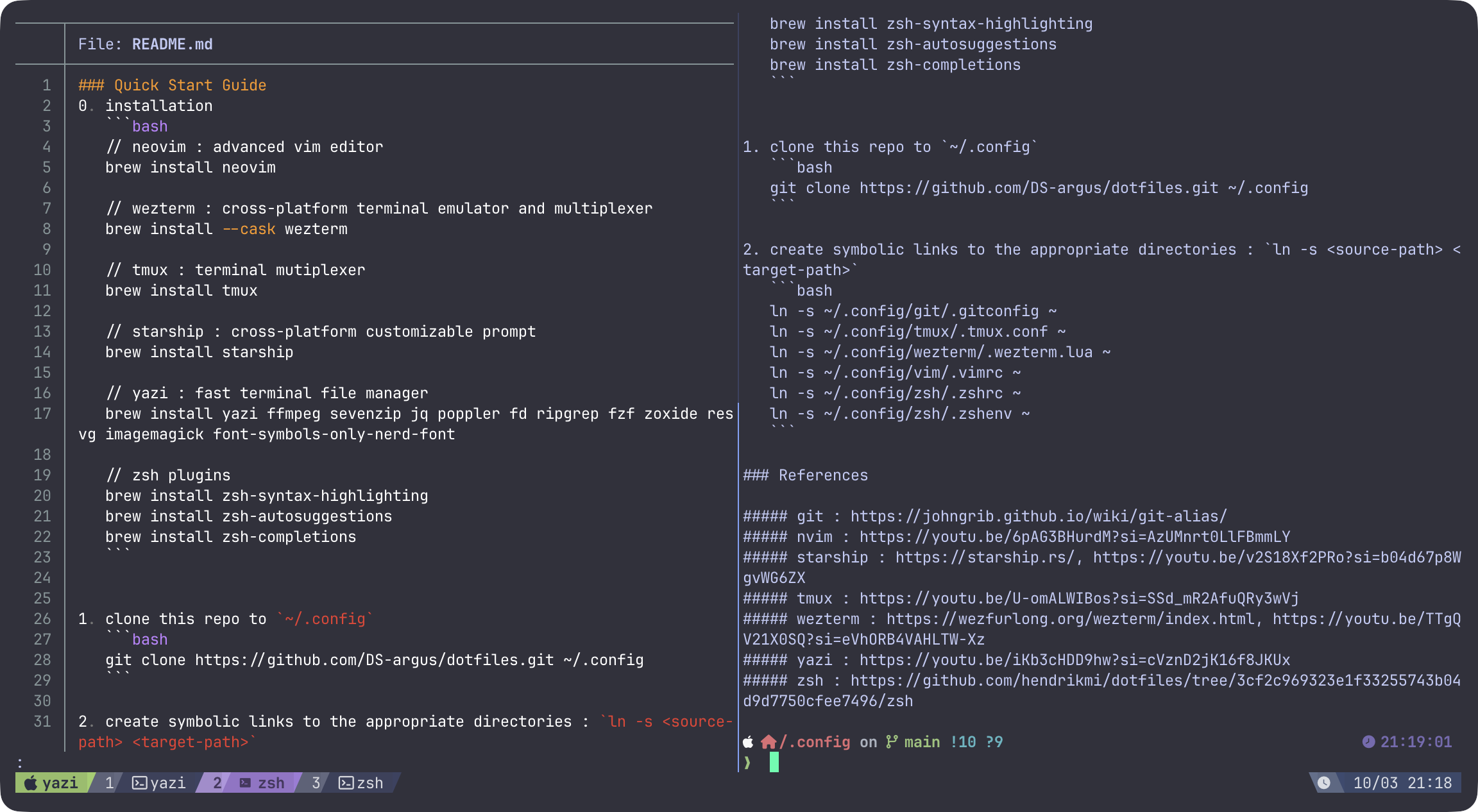Image resolution: width=1478 pixels, height=812 pixels.
Task: Click the terminal icon on active zsh window 2
Action: pos(245,783)
